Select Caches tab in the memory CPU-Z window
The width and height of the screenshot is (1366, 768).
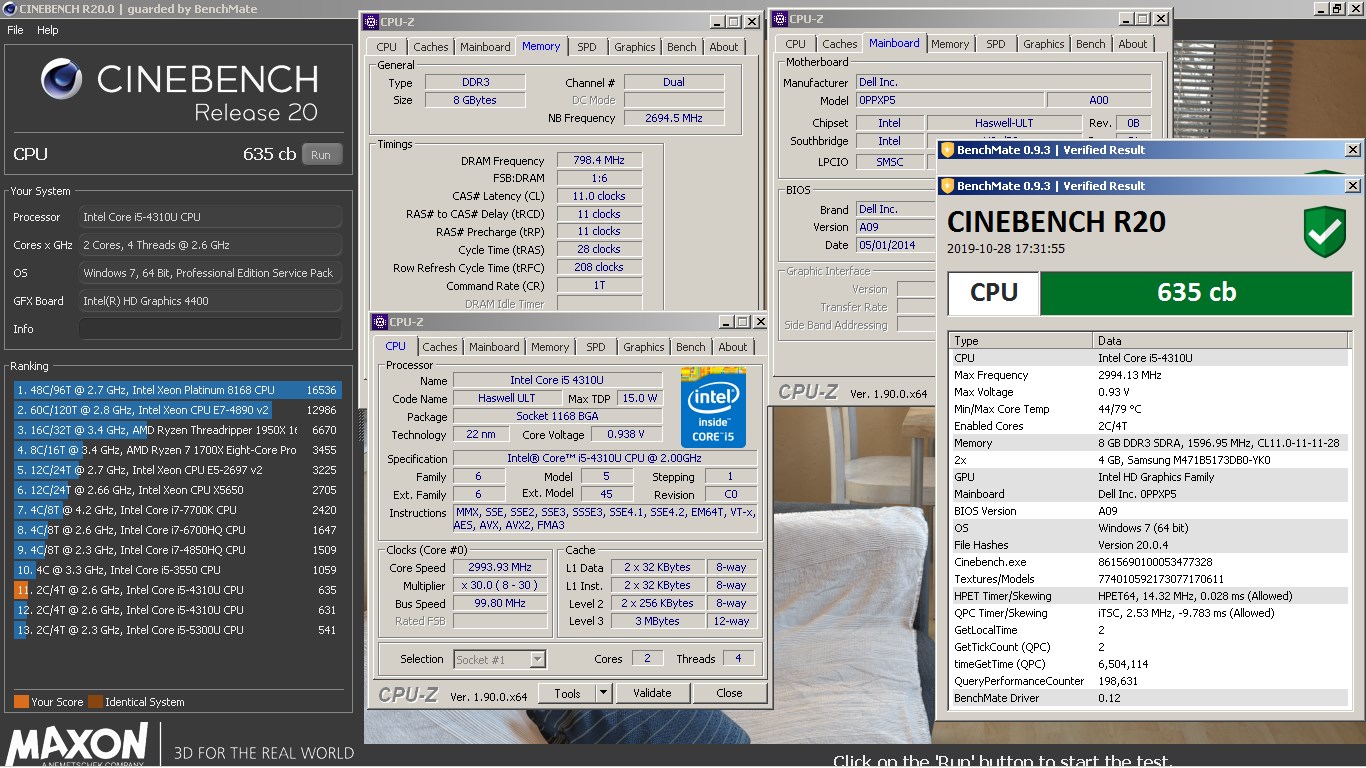coord(431,47)
